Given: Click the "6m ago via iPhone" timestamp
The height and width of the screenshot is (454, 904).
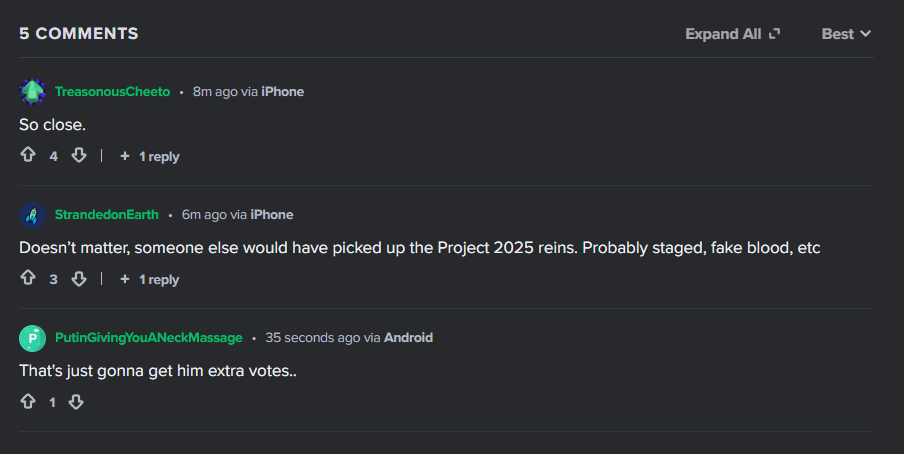Looking at the screenshot, I should [x=238, y=215].
